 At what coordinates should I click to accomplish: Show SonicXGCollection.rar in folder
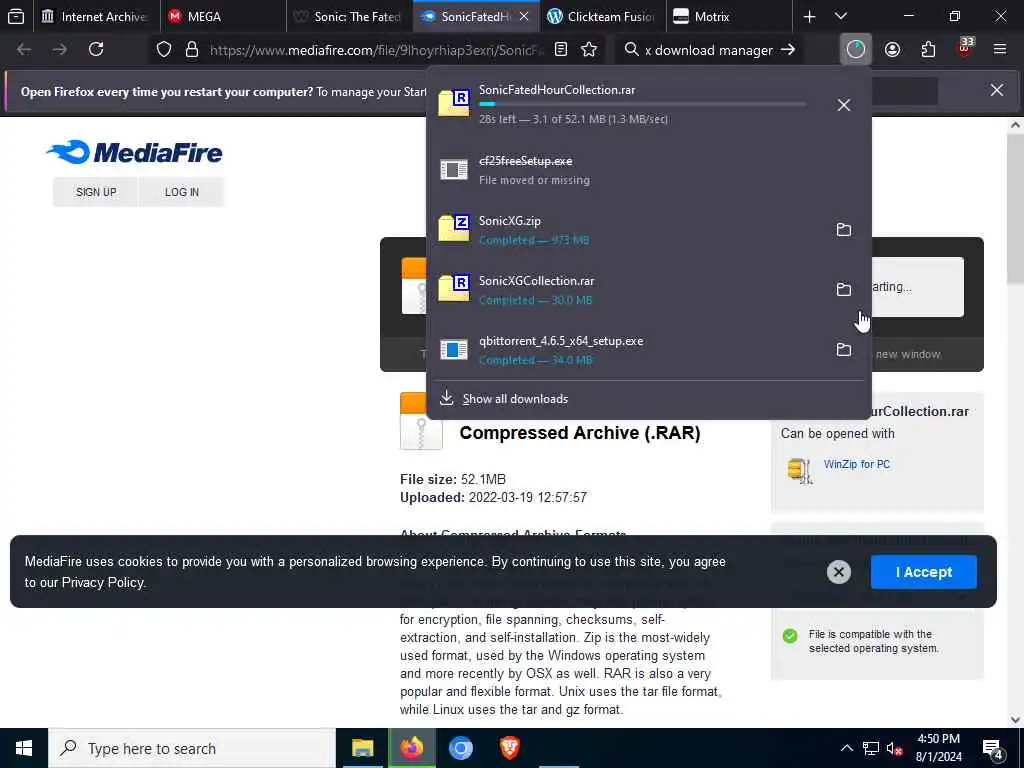tap(844, 289)
